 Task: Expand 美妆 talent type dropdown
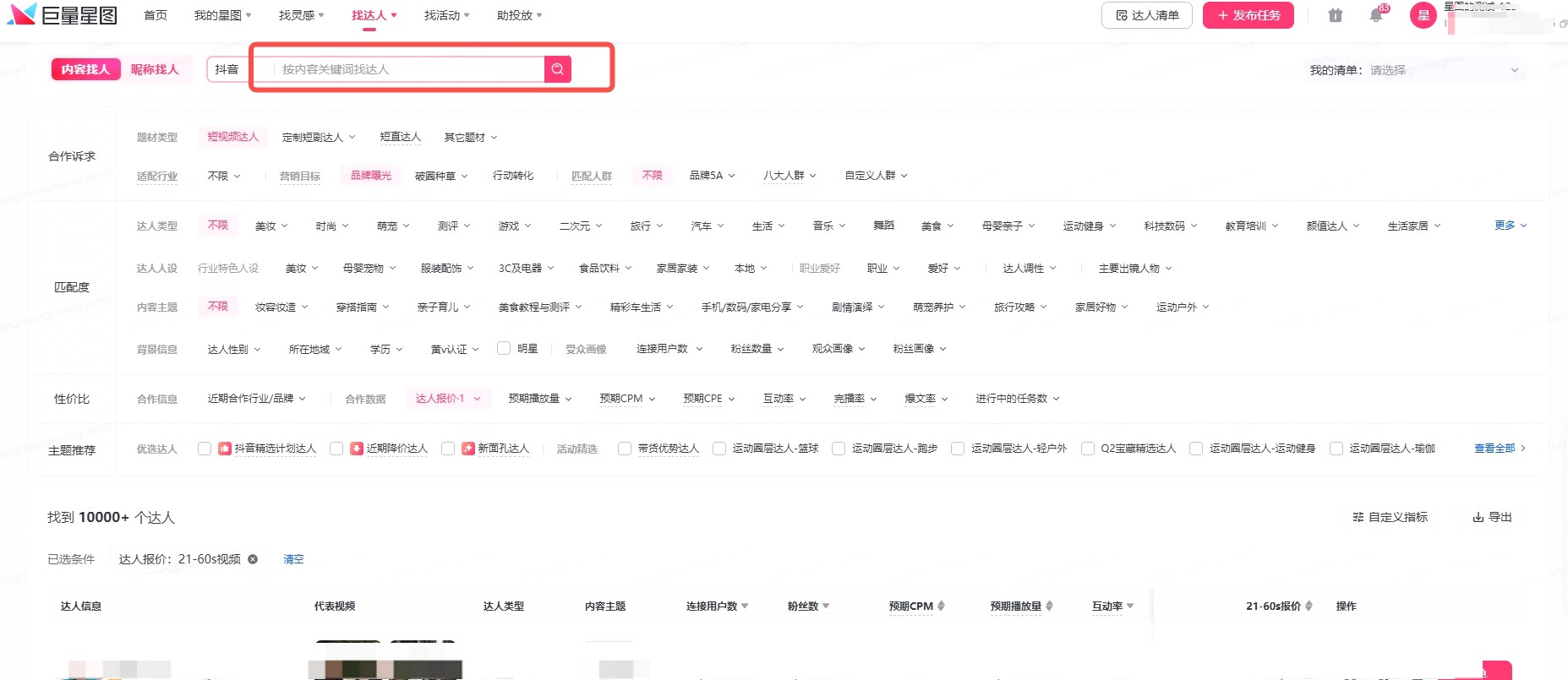click(271, 226)
